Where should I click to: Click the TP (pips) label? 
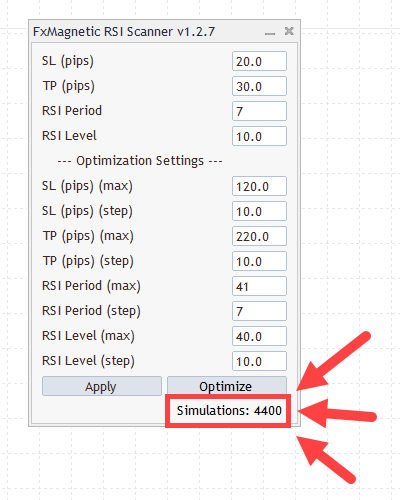coord(68,86)
